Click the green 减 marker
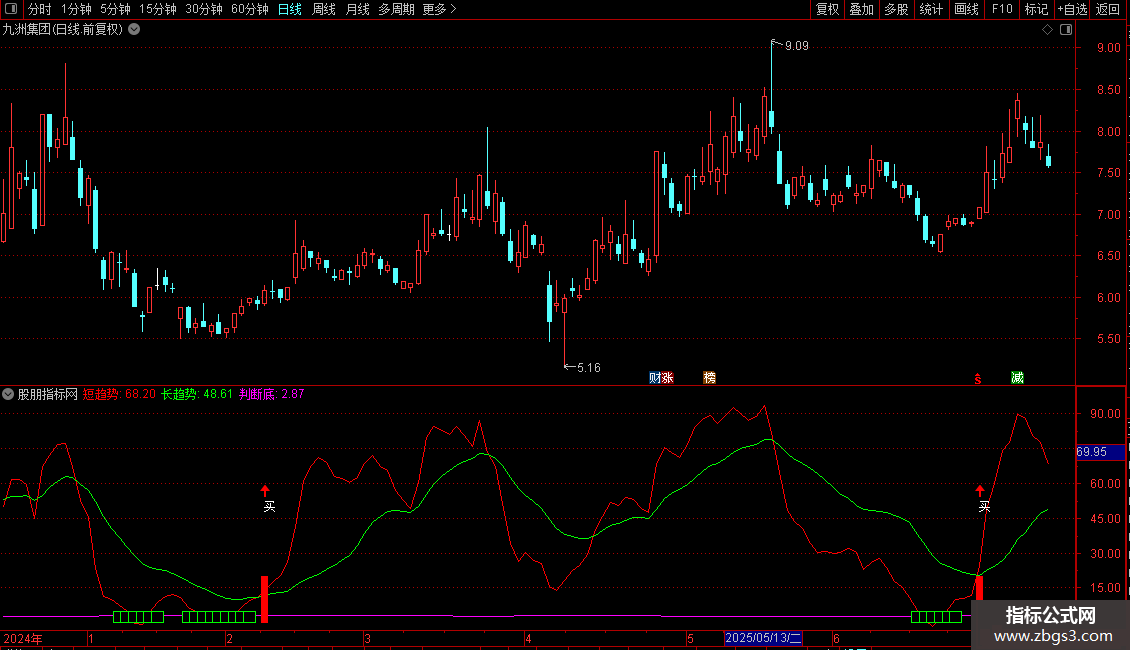Viewport: 1130px width, 650px height. 1017,378
